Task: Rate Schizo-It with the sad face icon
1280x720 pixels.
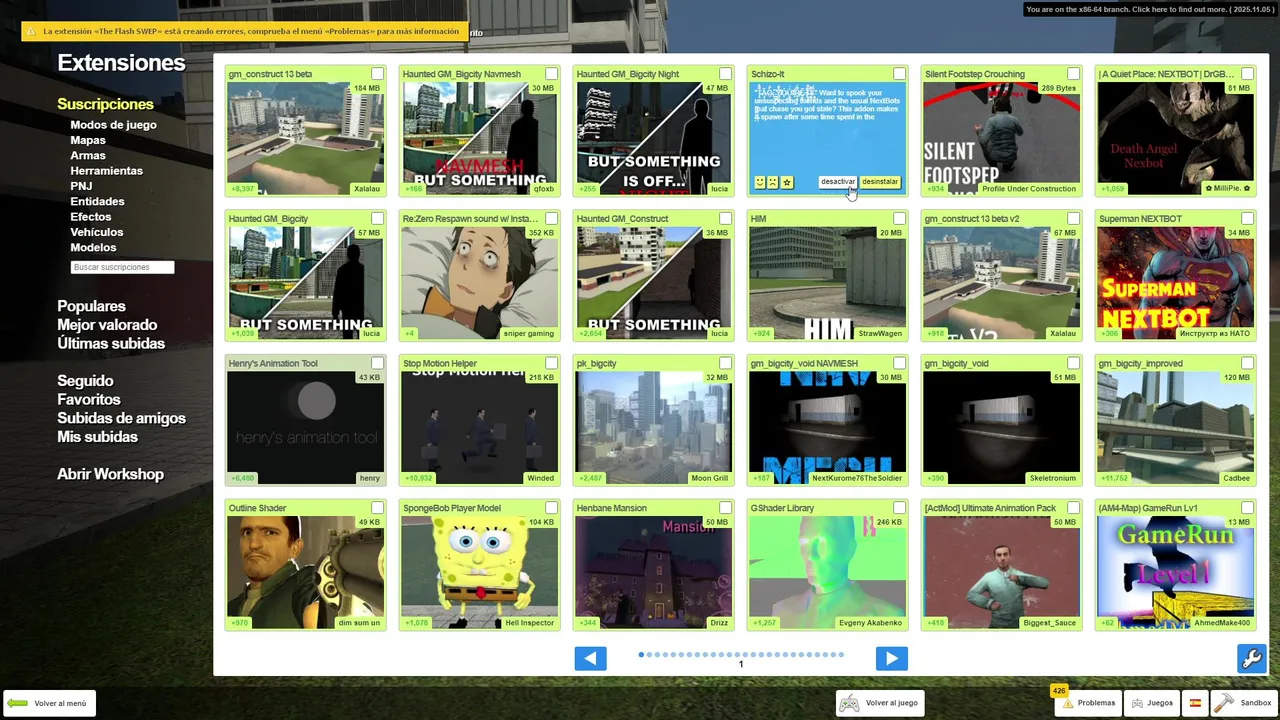Action: [x=773, y=182]
